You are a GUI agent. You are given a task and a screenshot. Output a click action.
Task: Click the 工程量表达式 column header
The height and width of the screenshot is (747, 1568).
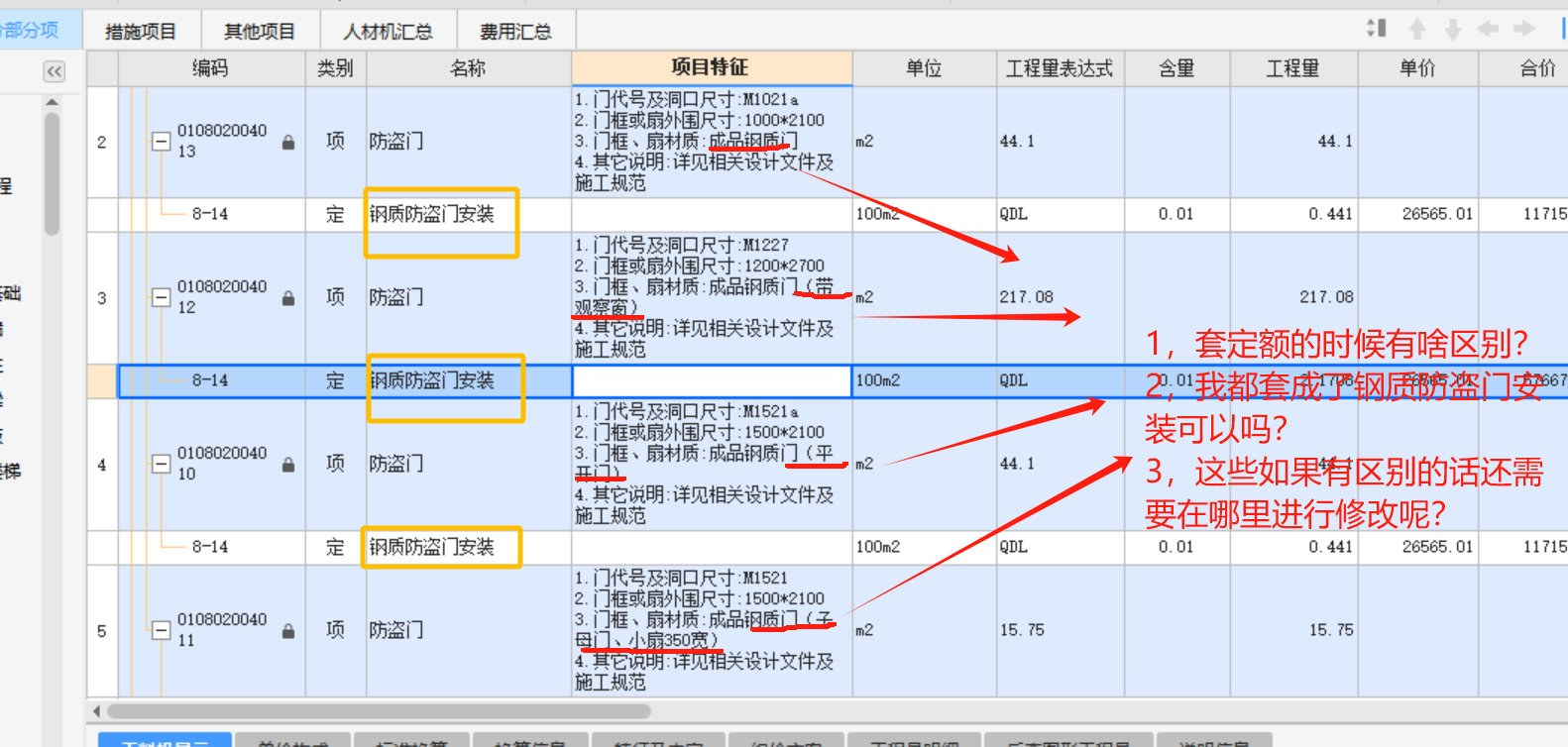pyautogui.click(x=1060, y=68)
